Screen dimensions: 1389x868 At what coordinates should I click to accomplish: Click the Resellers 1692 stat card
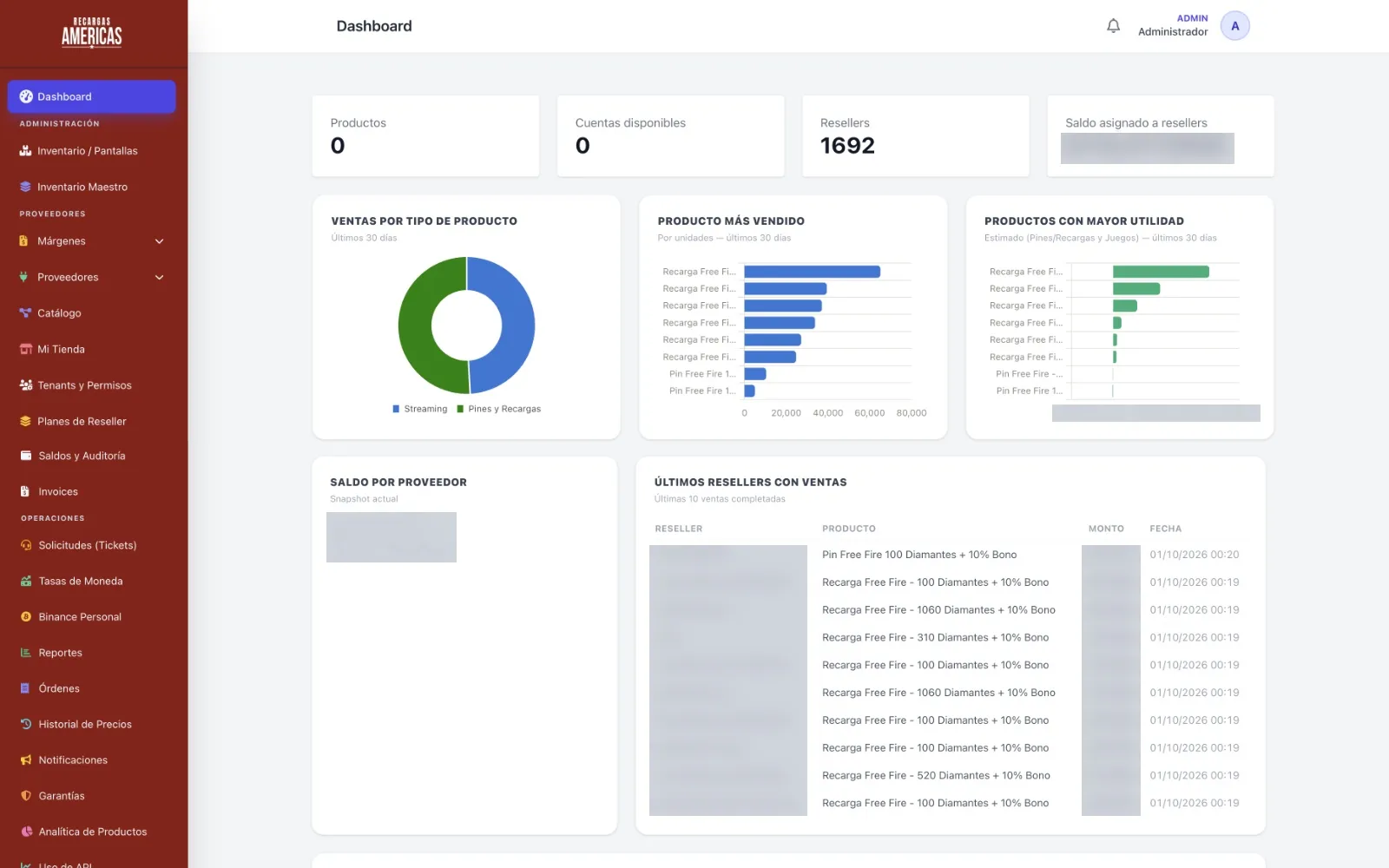(x=916, y=136)
